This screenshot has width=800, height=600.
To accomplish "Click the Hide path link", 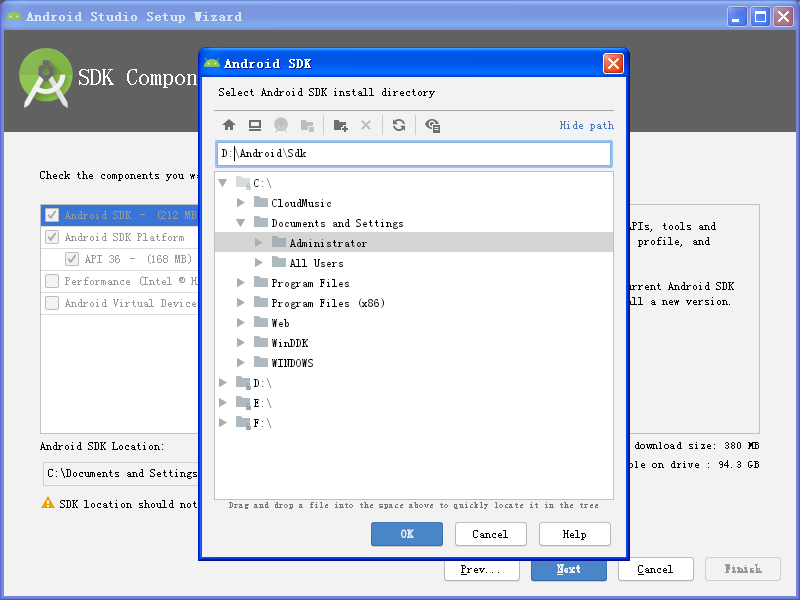I will (x=587, y=126).
